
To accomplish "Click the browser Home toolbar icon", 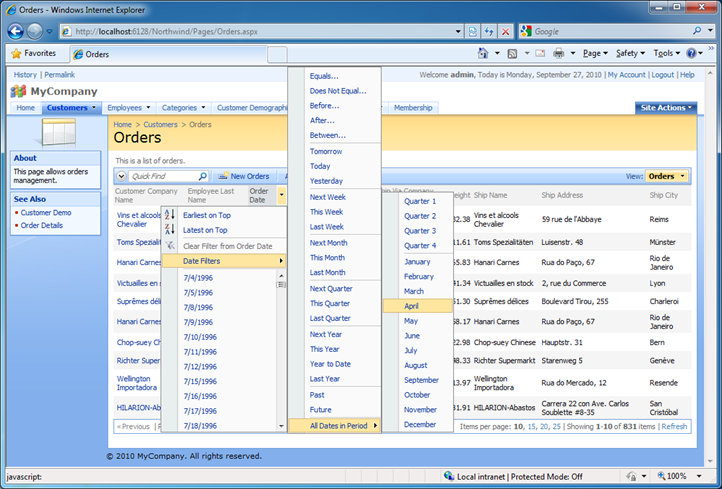I will [484, 53].
